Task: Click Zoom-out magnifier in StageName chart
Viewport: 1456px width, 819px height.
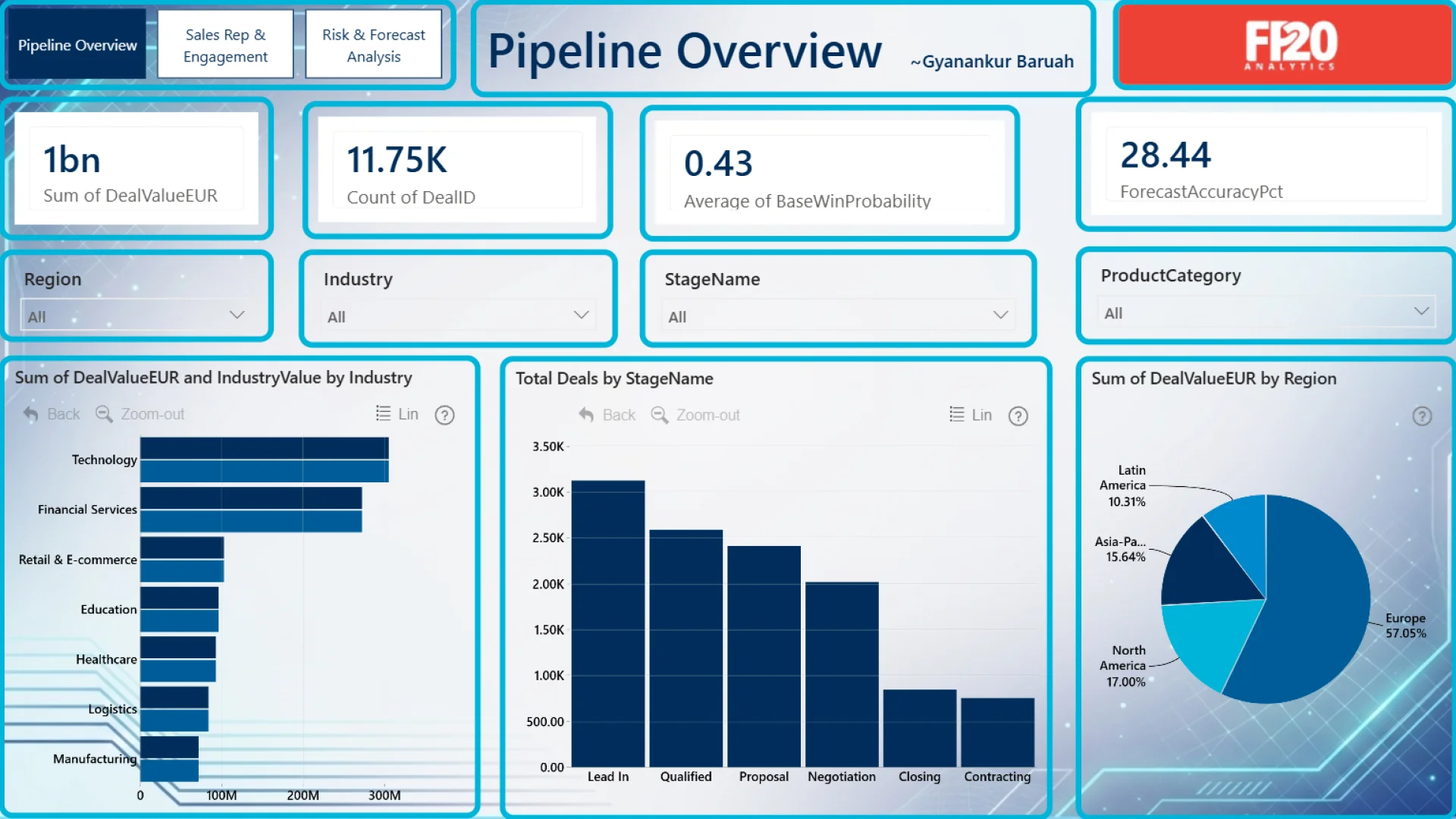Action: (660, 415)
